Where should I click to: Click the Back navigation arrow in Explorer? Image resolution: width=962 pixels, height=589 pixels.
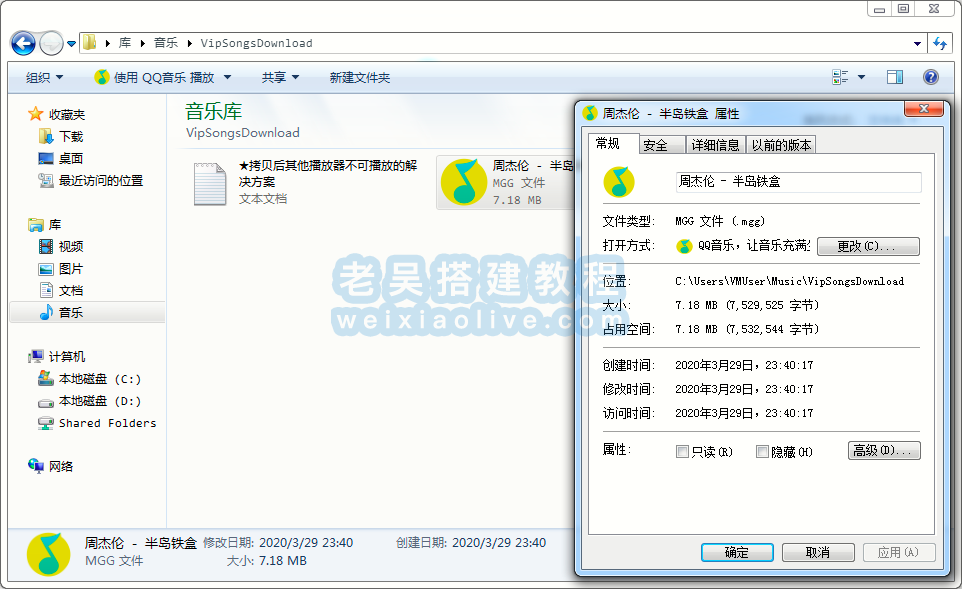[23, 43]
